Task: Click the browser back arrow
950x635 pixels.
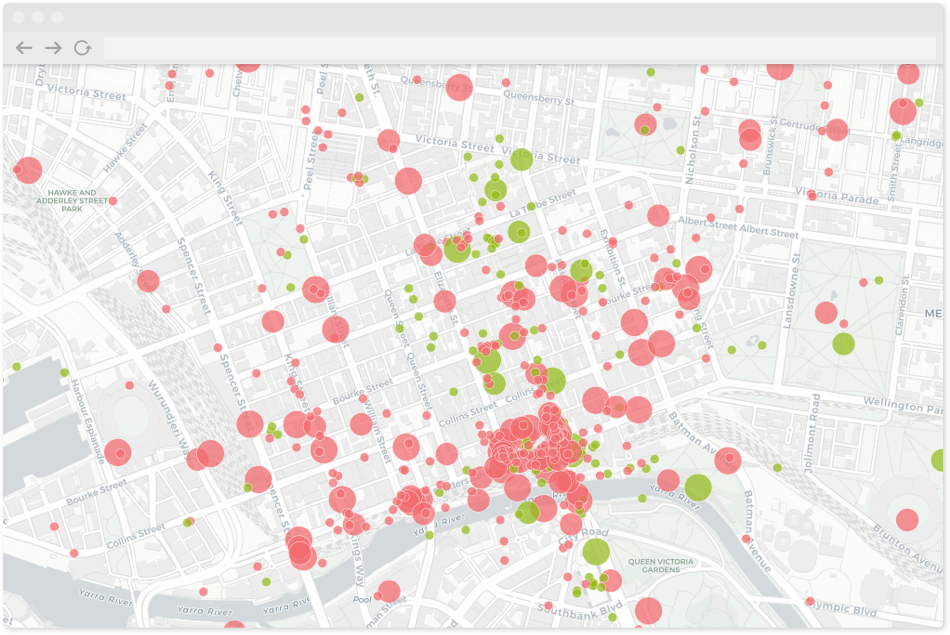Action: coord(24,48)
